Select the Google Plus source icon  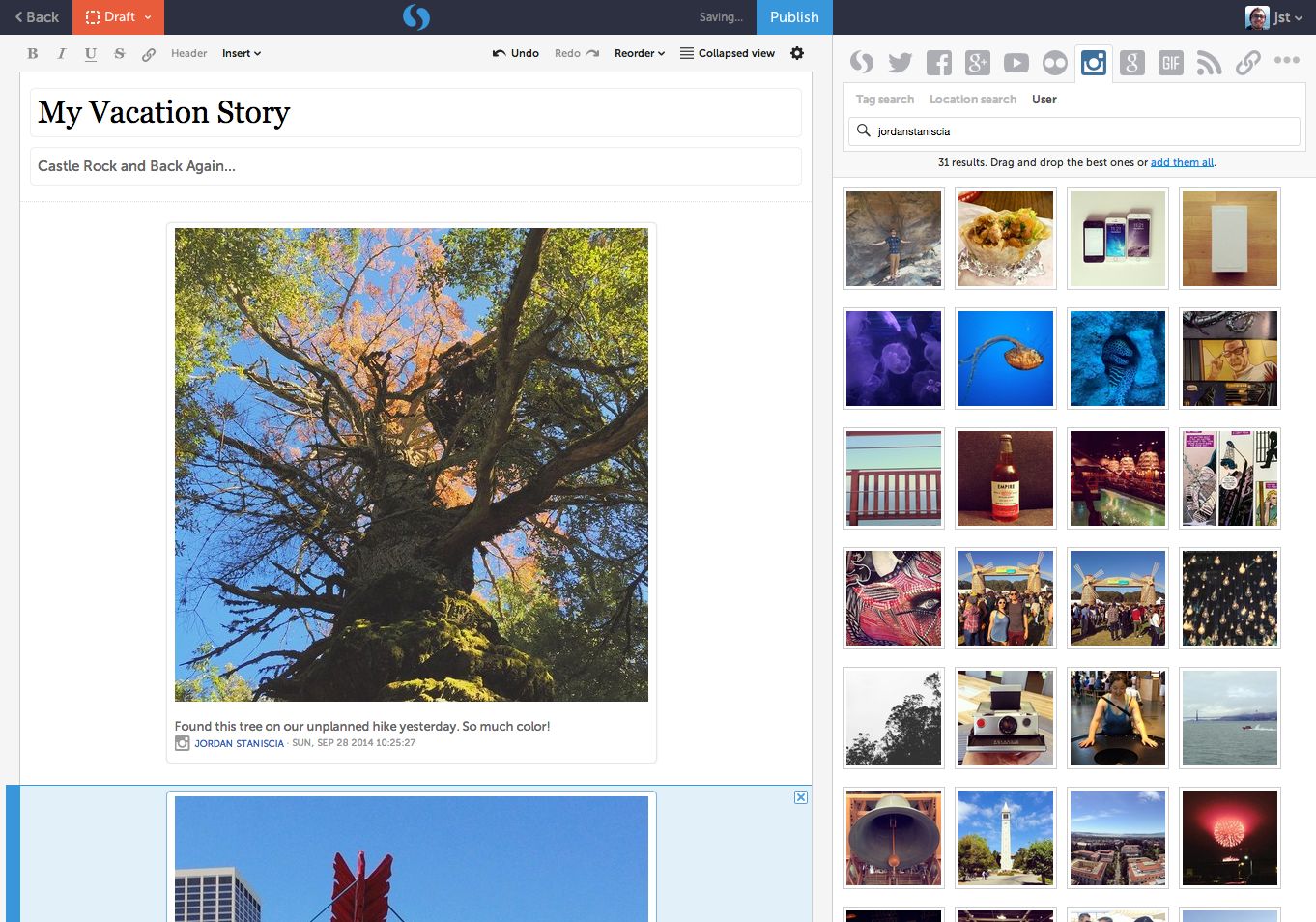(978, 63)
